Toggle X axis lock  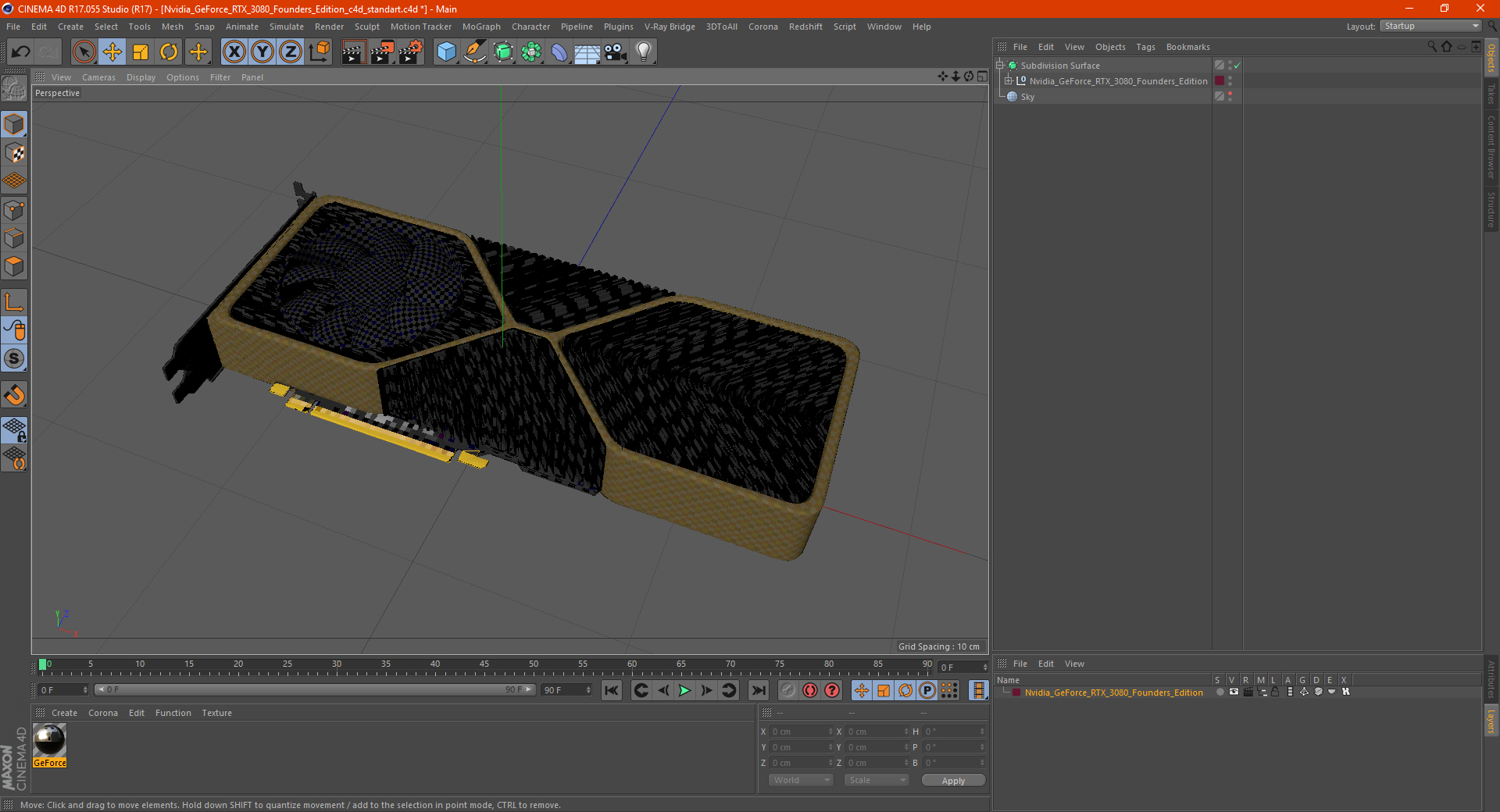coord(234,52)
